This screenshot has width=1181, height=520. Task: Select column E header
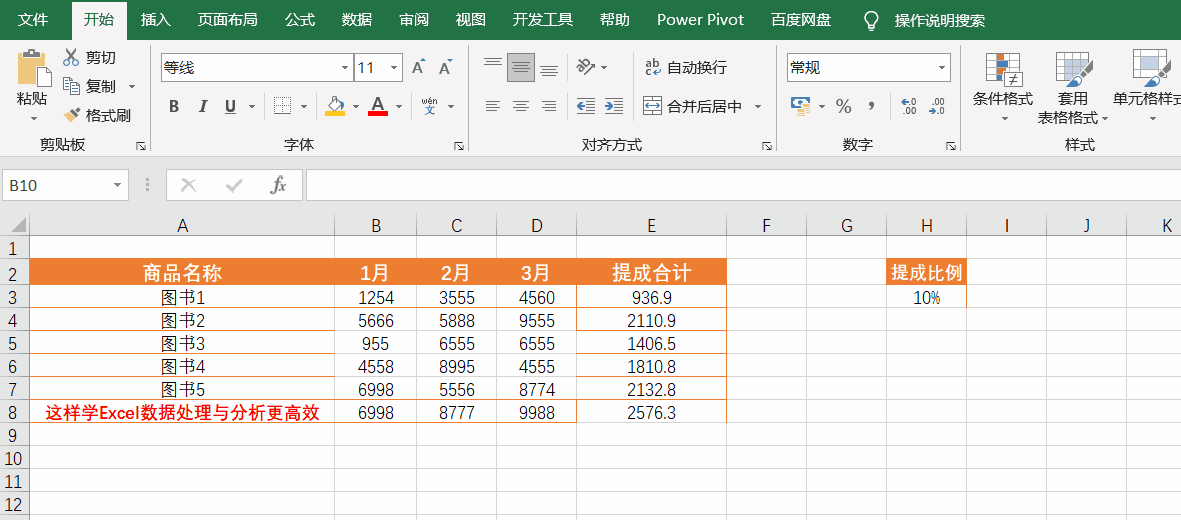coord(652,225)
